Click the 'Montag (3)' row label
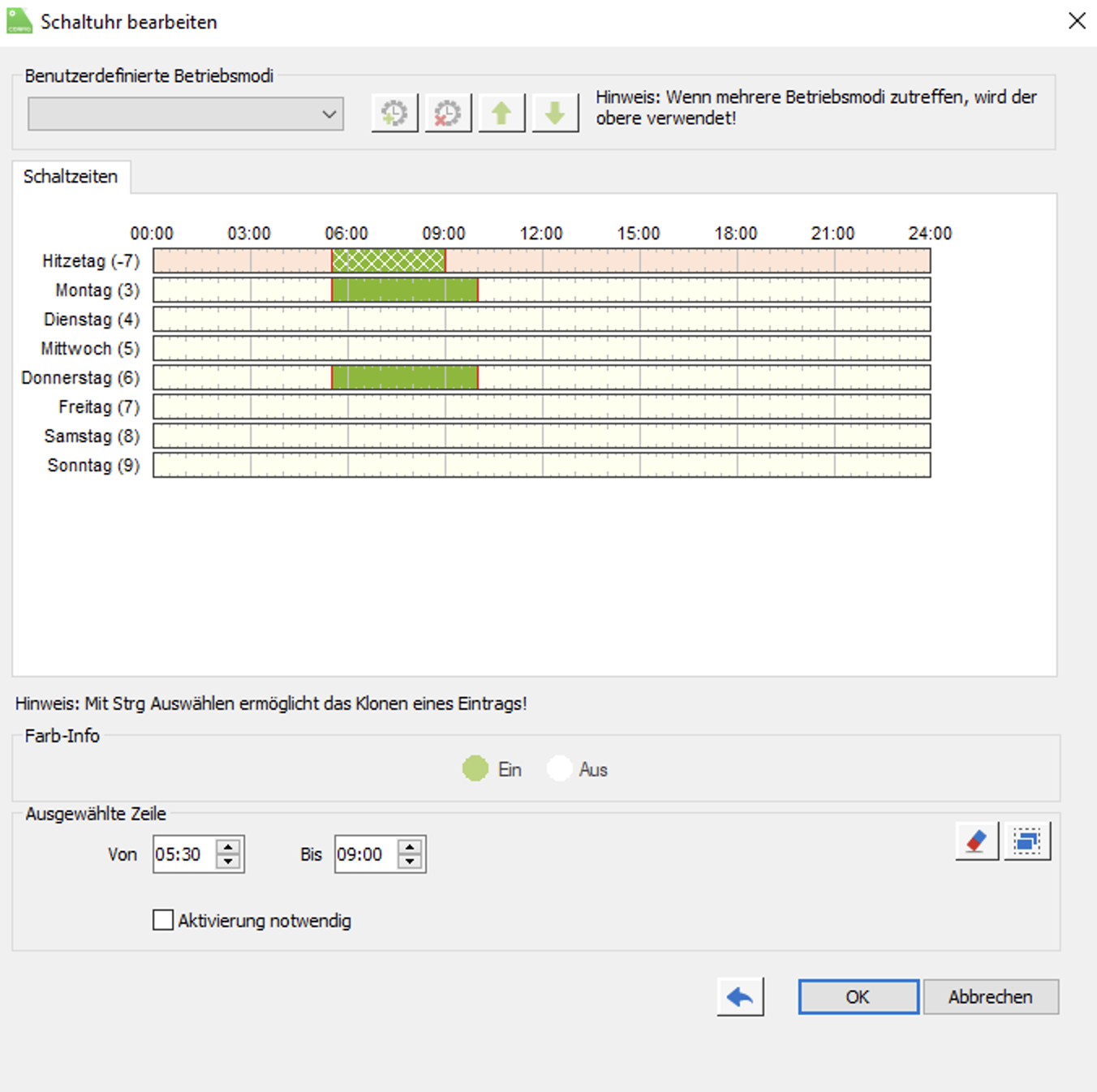The width and height of the screenshot is (1097, 1092). point(97,290)
